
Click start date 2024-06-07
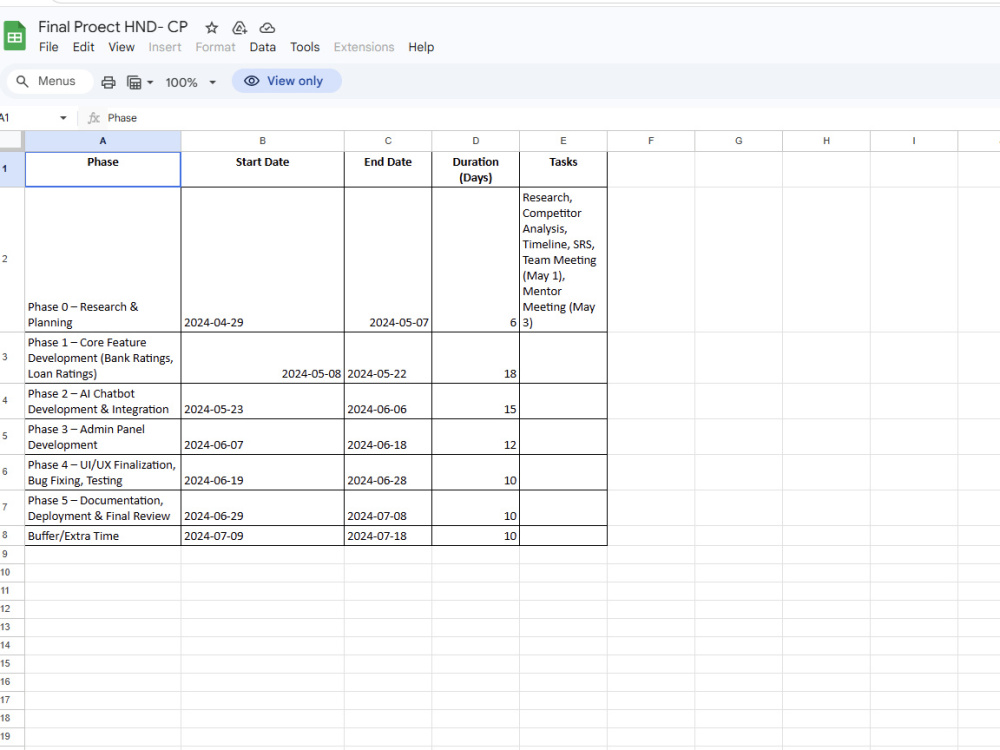[262, 437]
